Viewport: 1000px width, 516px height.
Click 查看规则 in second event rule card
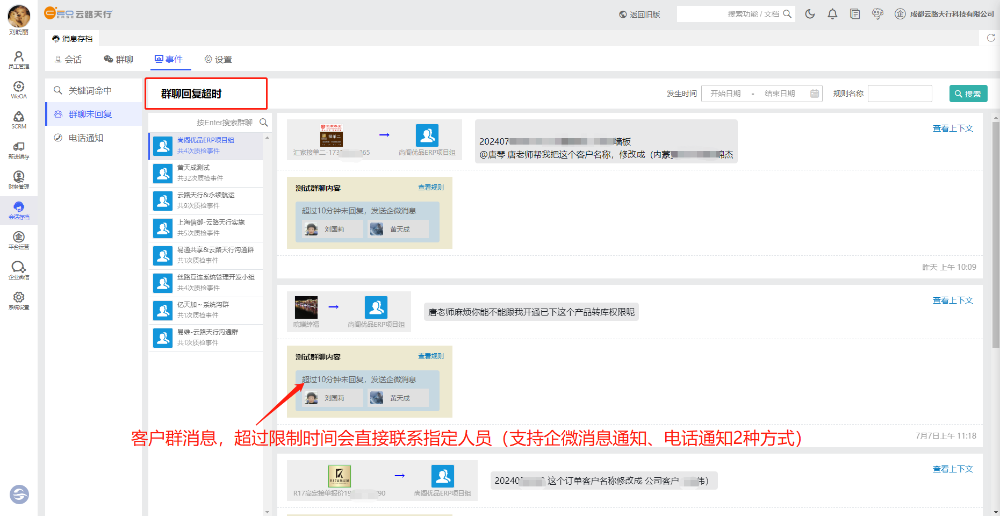431,355
